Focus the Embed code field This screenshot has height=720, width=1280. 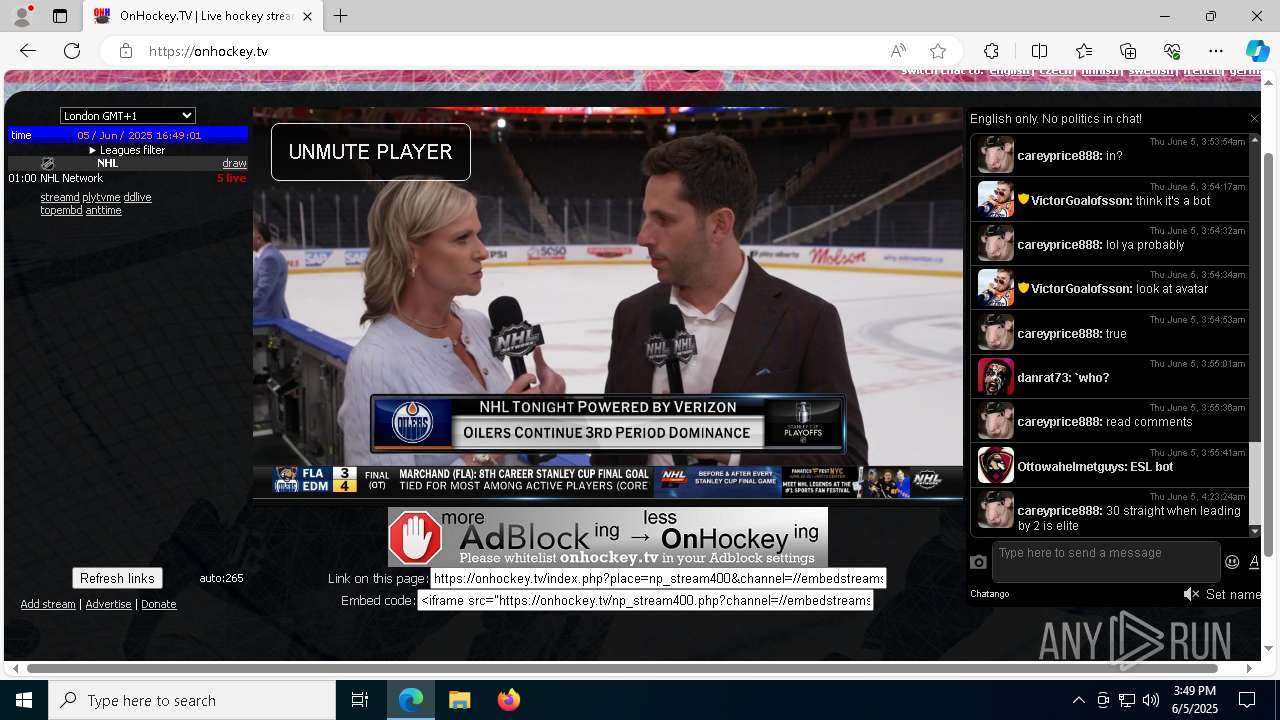(645, 600)
